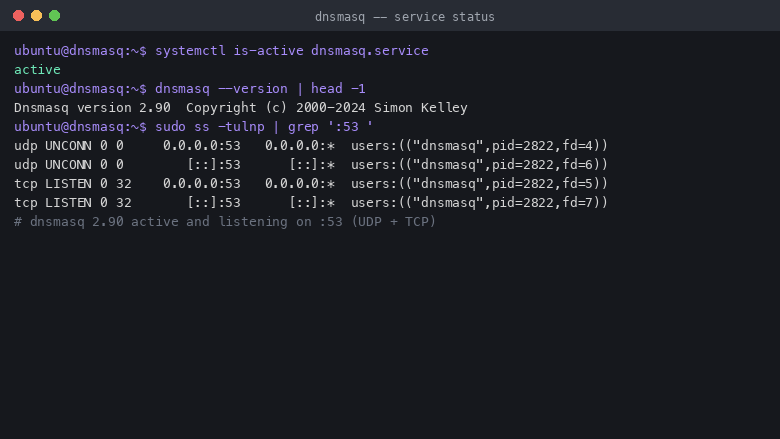Click the tcp LISTEN row with fd=5
The image size is (780, 439).
point(311,184)
